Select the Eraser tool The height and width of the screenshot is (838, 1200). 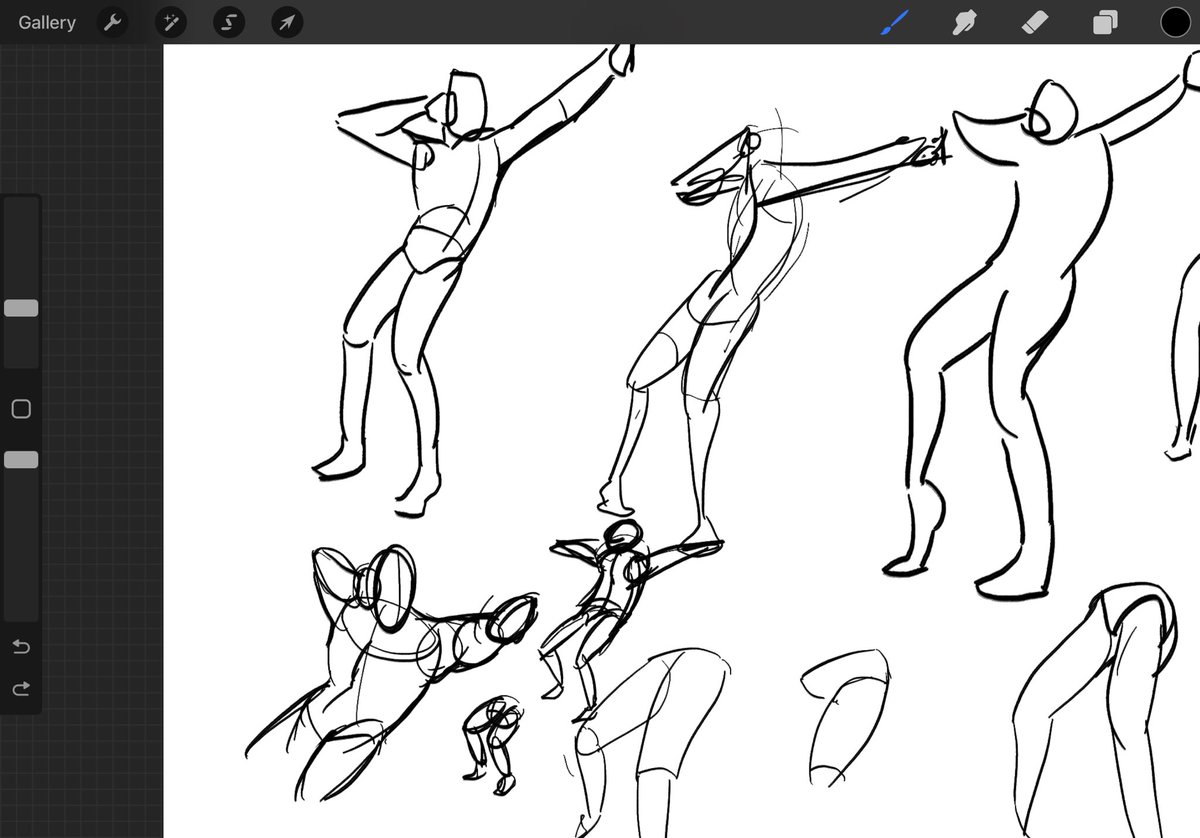click(1035, 22)
